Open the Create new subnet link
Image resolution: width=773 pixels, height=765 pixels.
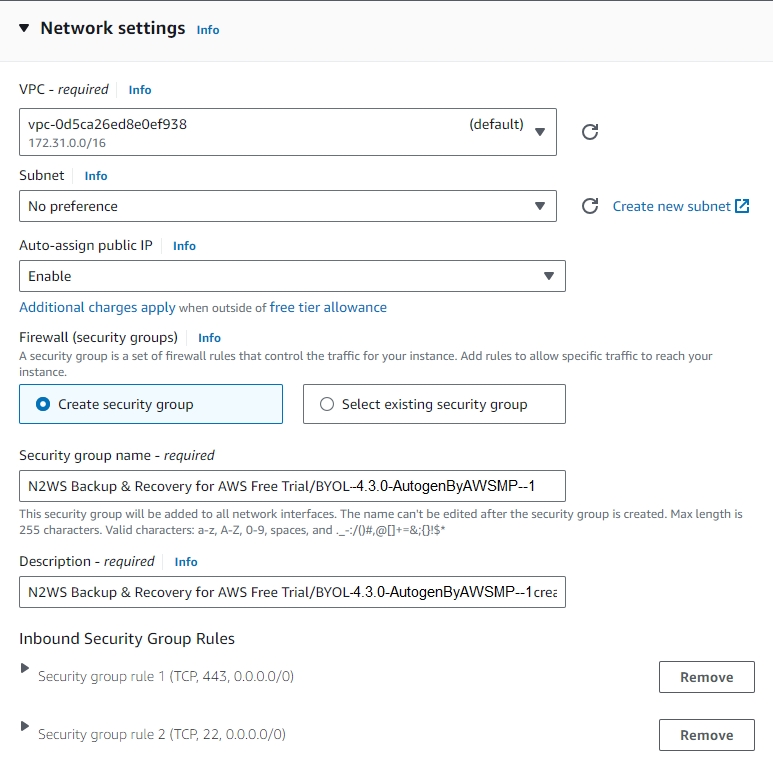671,206
